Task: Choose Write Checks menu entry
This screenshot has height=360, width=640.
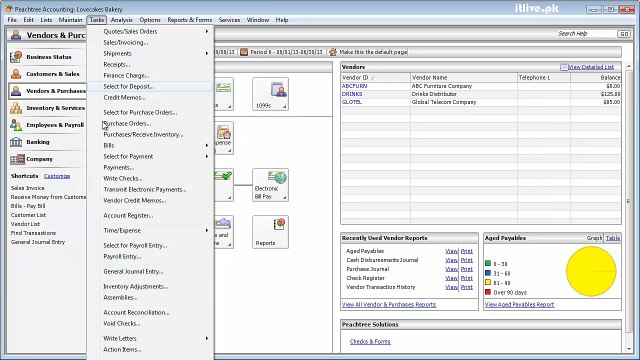Action: pos(122,178)
